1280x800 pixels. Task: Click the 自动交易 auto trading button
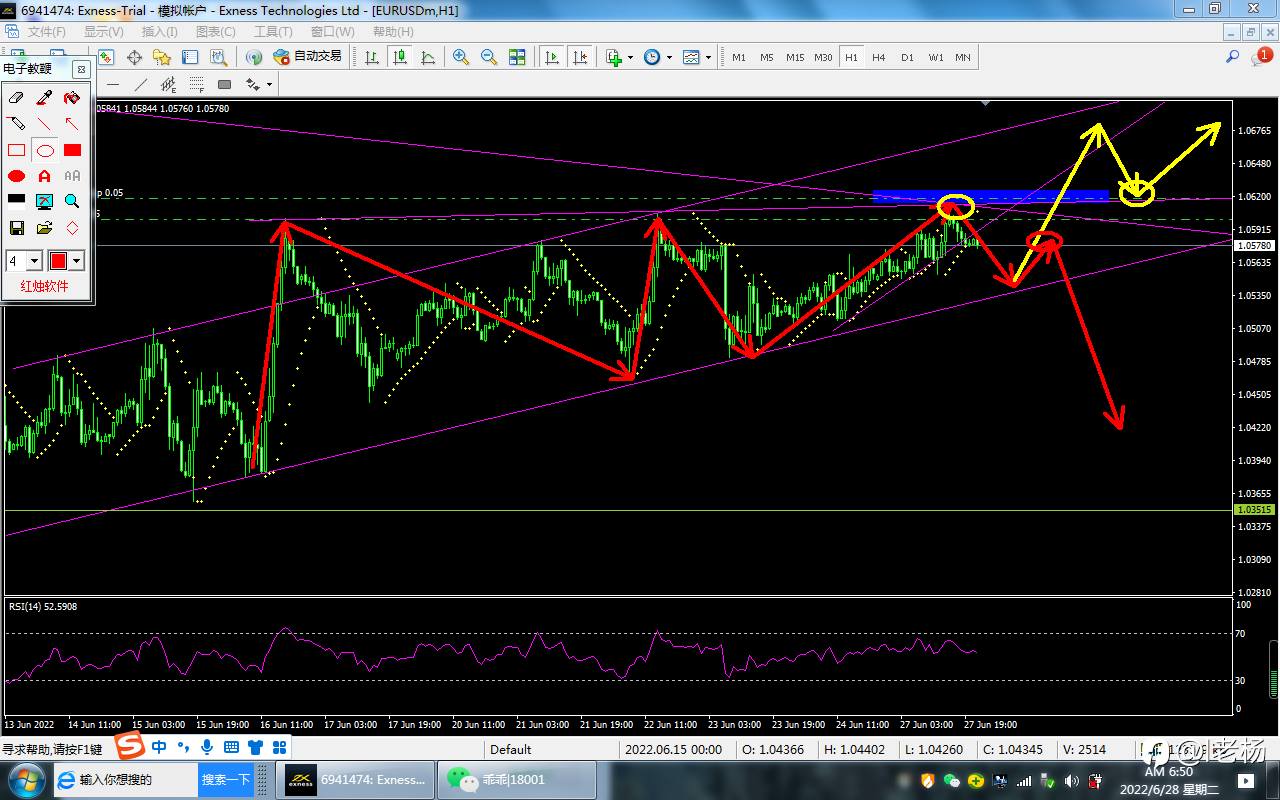point(308,57)
